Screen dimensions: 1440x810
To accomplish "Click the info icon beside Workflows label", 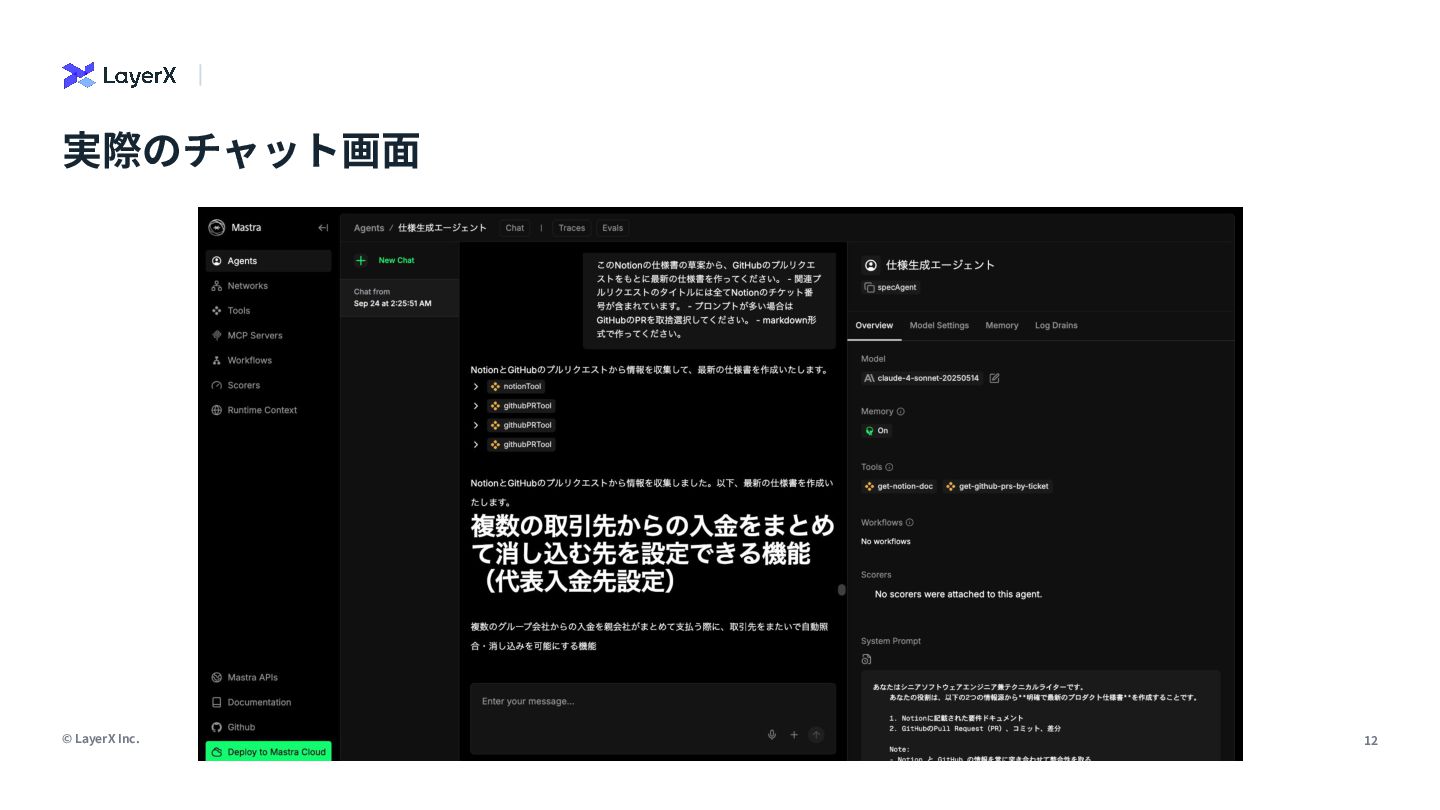I will [909, 523].
